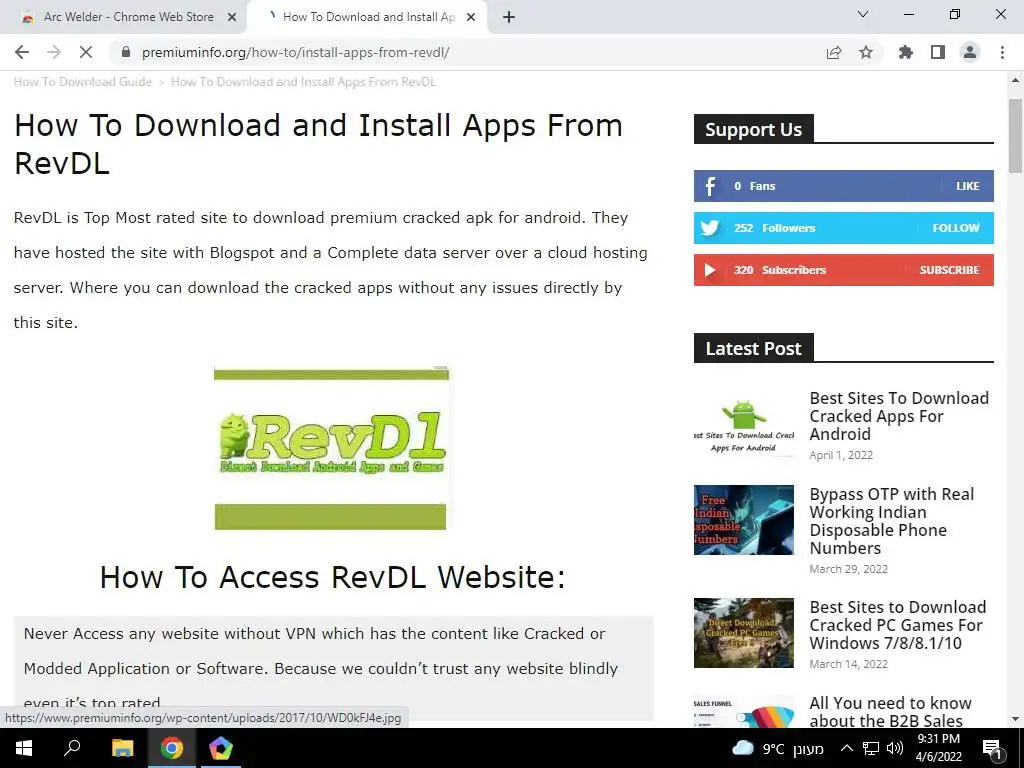Open the Windows Start menu
The width and height of the screenshot is (1024, 768).
point(24,748)
